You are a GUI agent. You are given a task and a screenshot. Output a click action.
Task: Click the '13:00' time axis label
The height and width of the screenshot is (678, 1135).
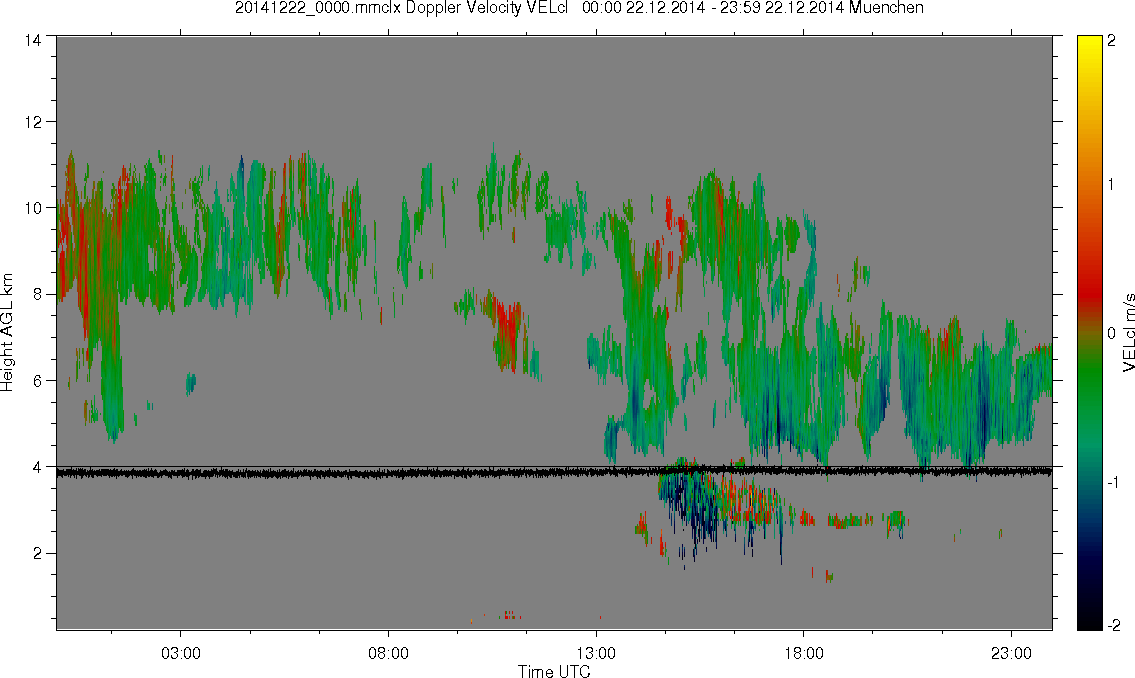596,653
